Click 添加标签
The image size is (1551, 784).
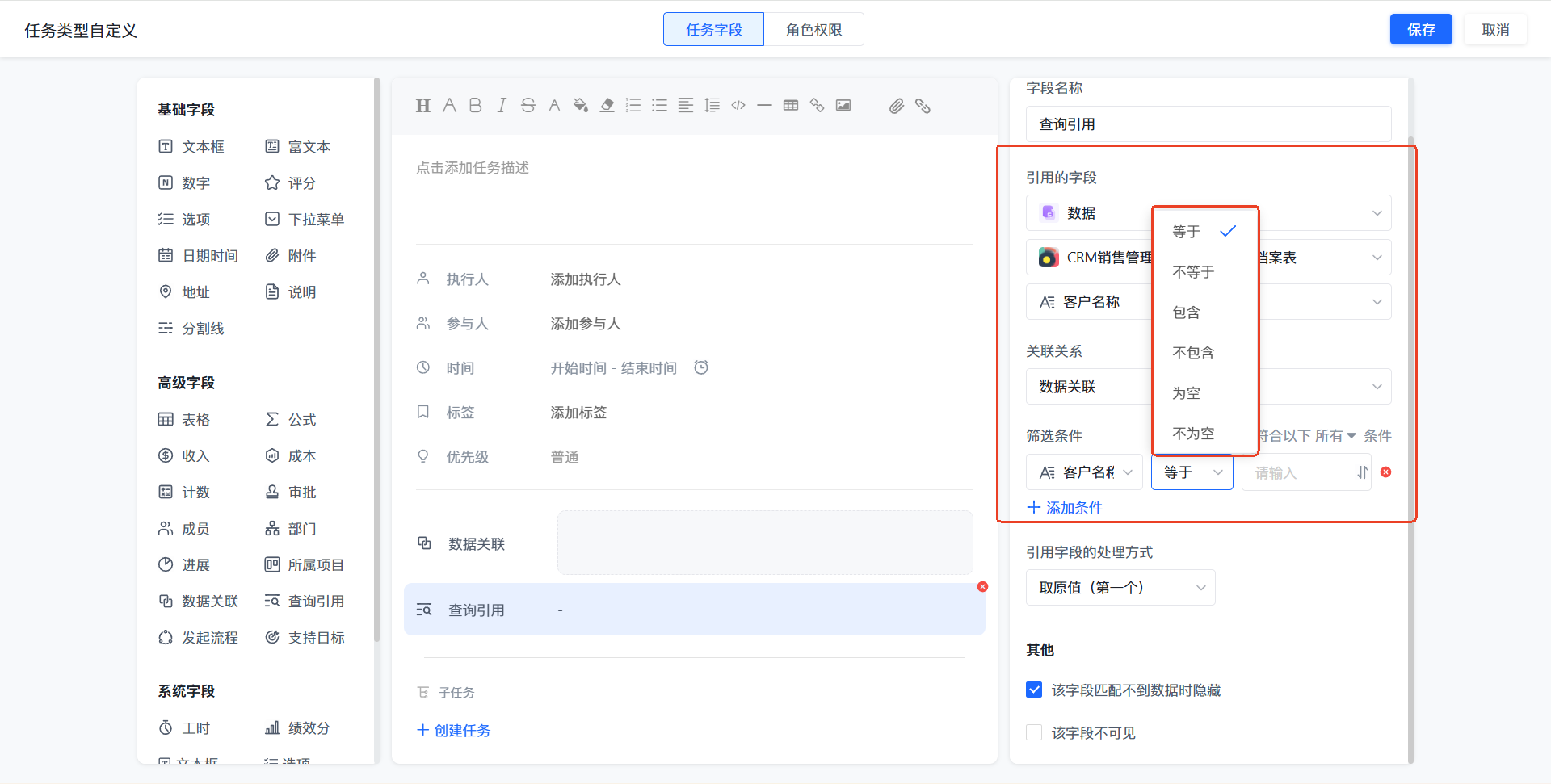click(x=578, y=413)
